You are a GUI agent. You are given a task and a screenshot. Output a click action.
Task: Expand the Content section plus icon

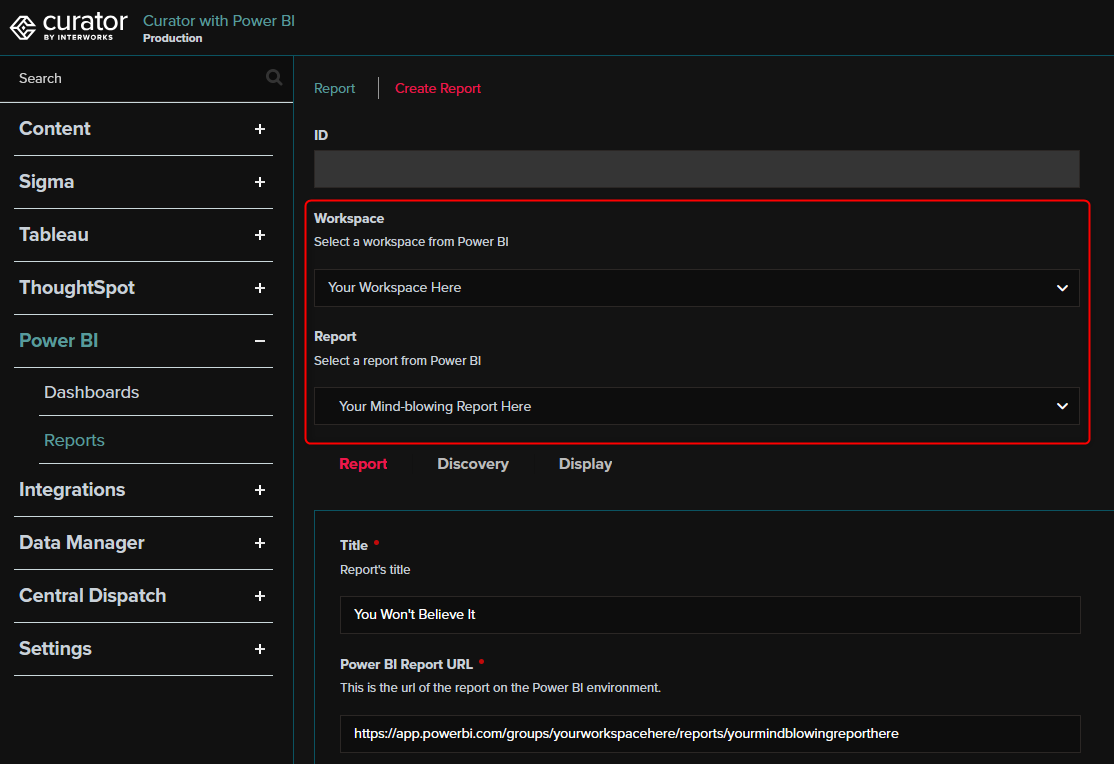coord(260,129)
